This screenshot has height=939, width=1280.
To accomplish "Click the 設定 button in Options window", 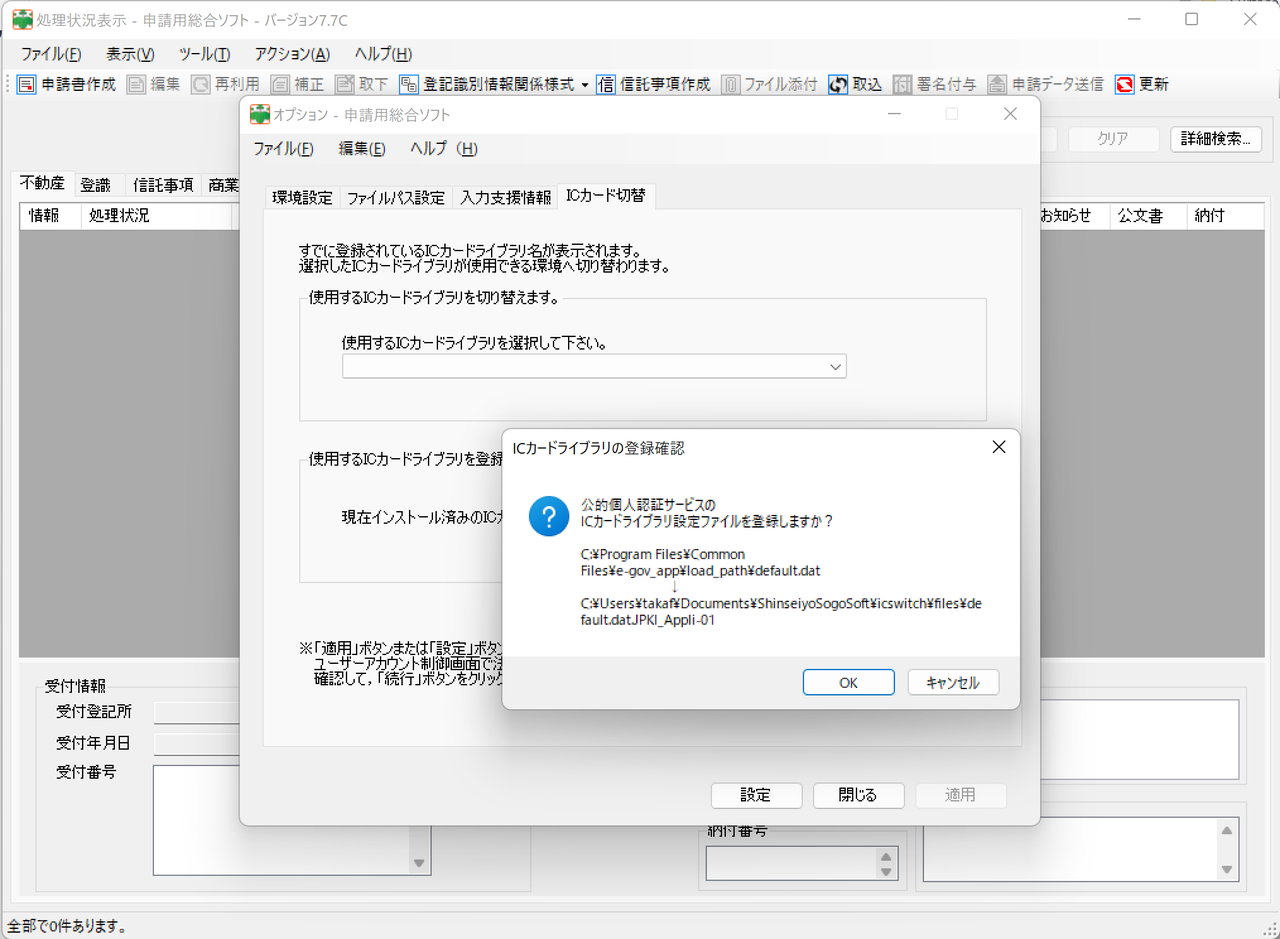I will pos(756,795).
